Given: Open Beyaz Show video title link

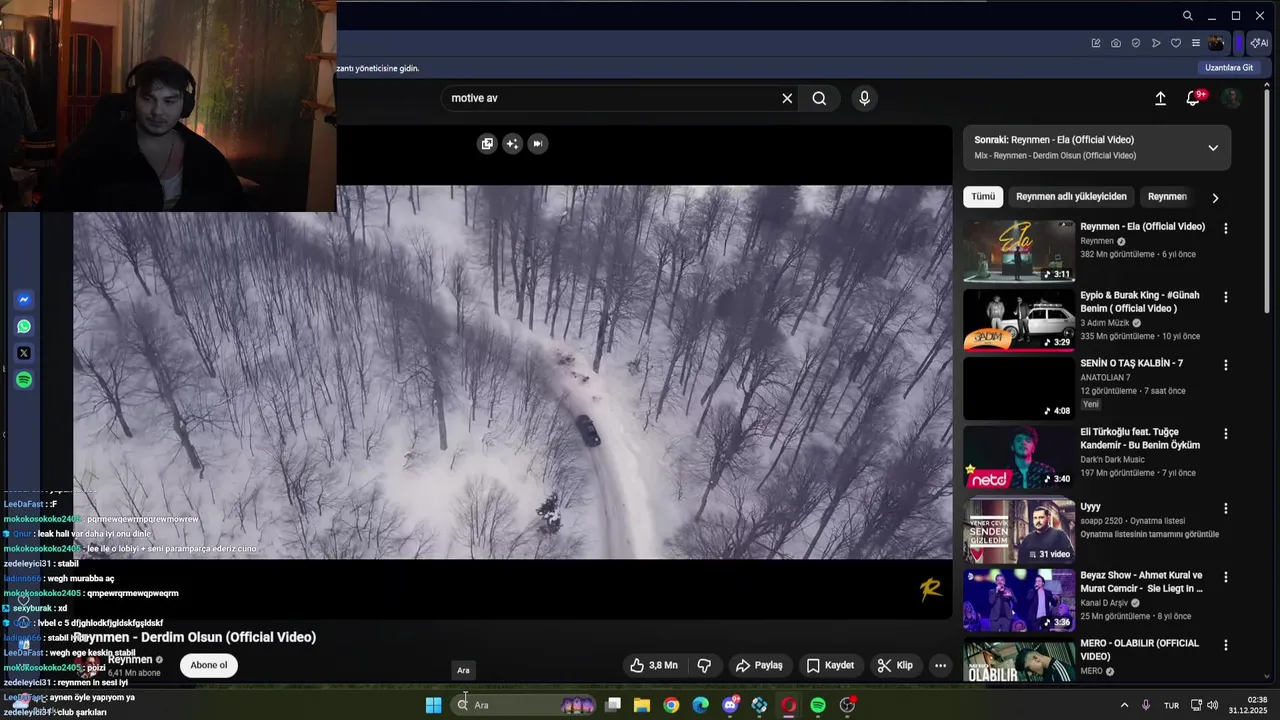Looking at the screenshot, I should point(1141,582).
